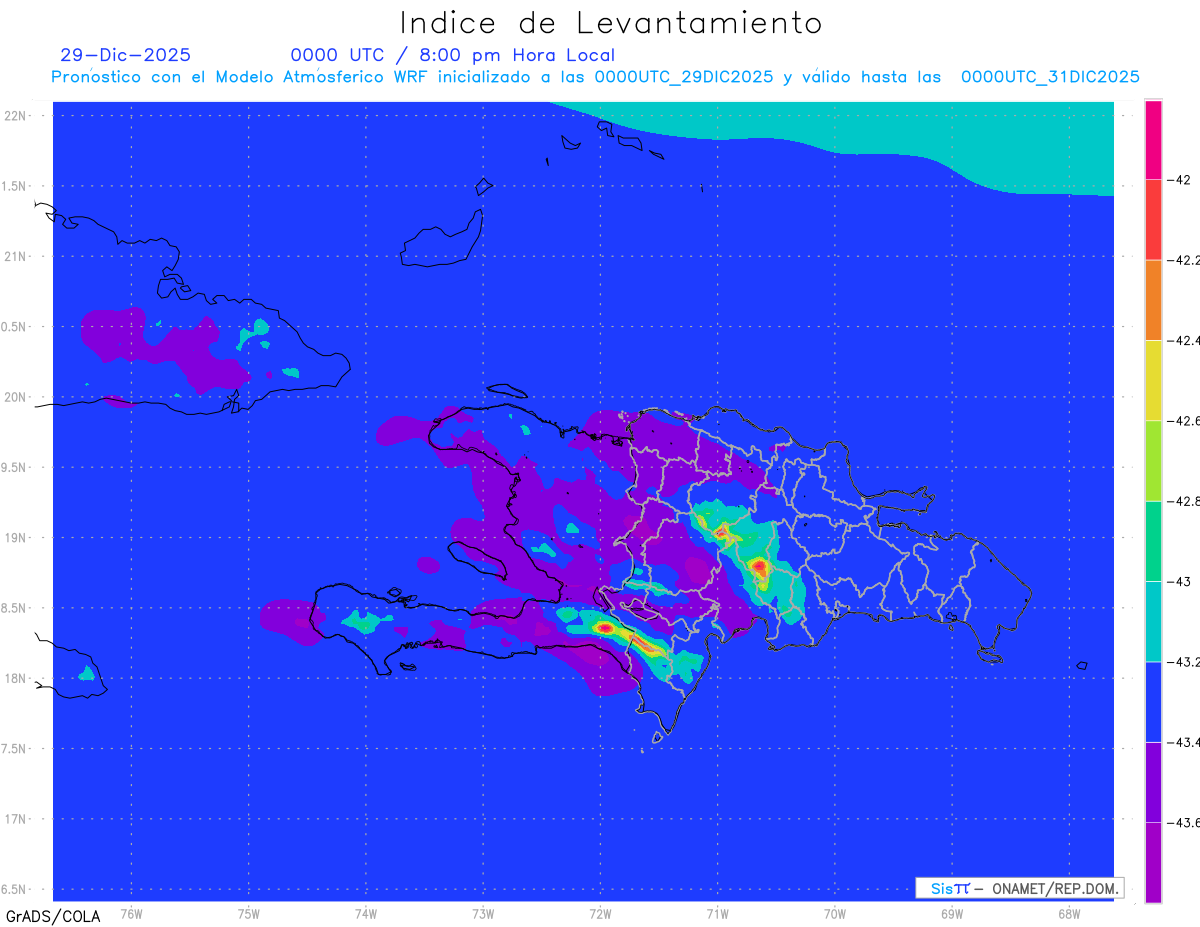Click the '75W' longitude label
This screenshot has height=927, width=1200.
tap(249, 912)
